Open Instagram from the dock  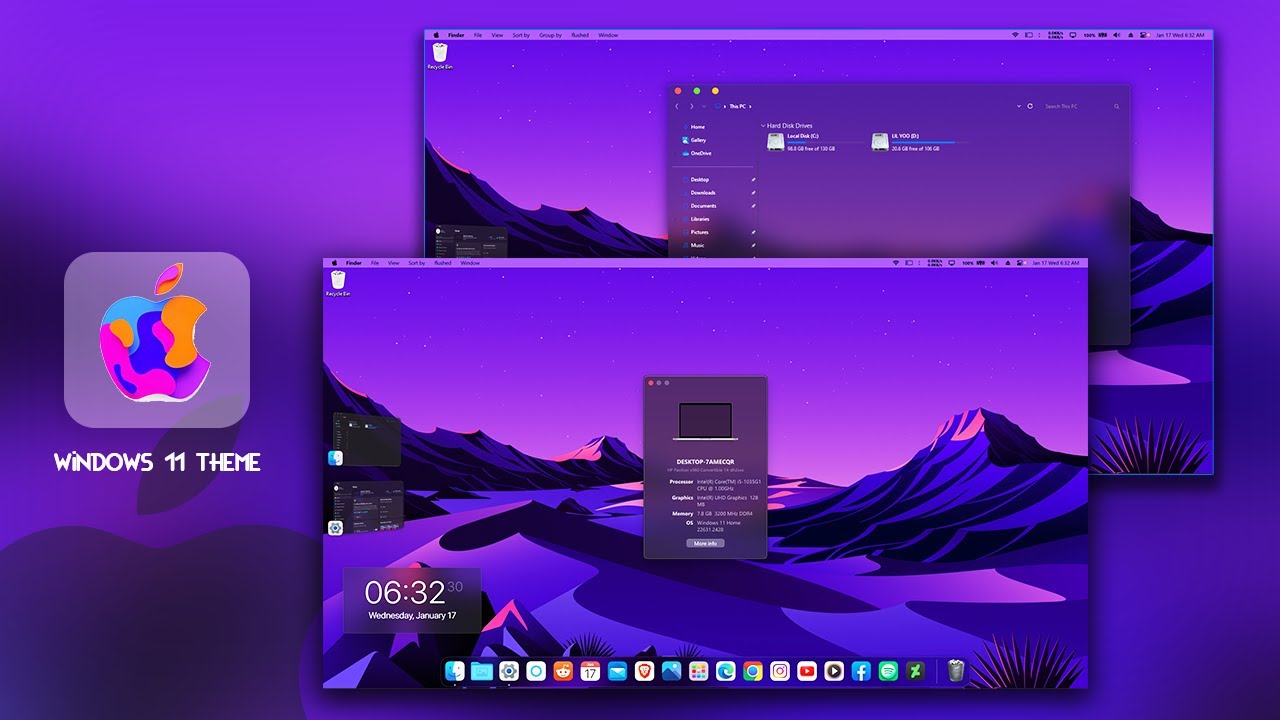click(x=780, y=671)
